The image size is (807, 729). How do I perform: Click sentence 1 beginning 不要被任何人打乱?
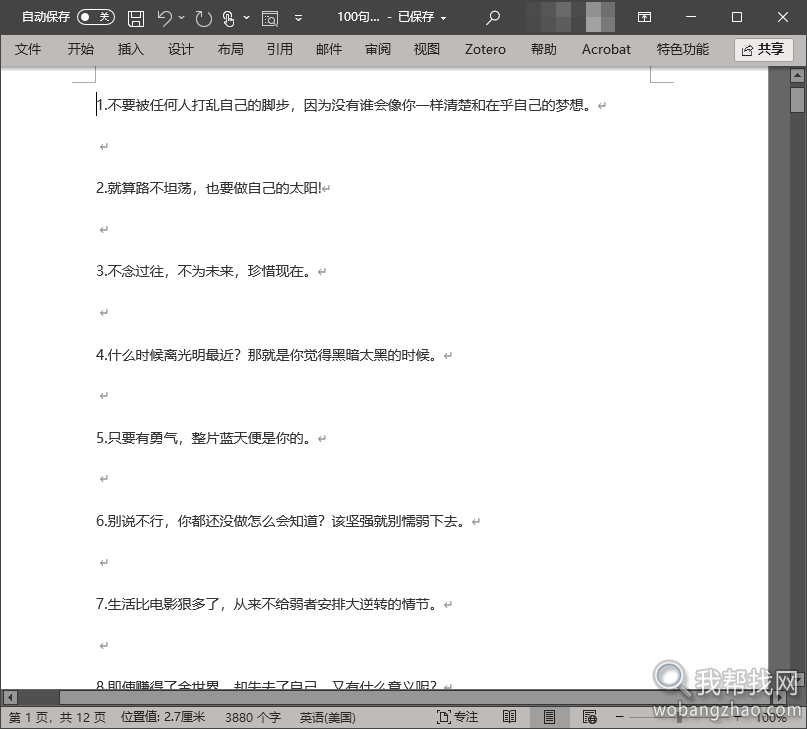344,105
